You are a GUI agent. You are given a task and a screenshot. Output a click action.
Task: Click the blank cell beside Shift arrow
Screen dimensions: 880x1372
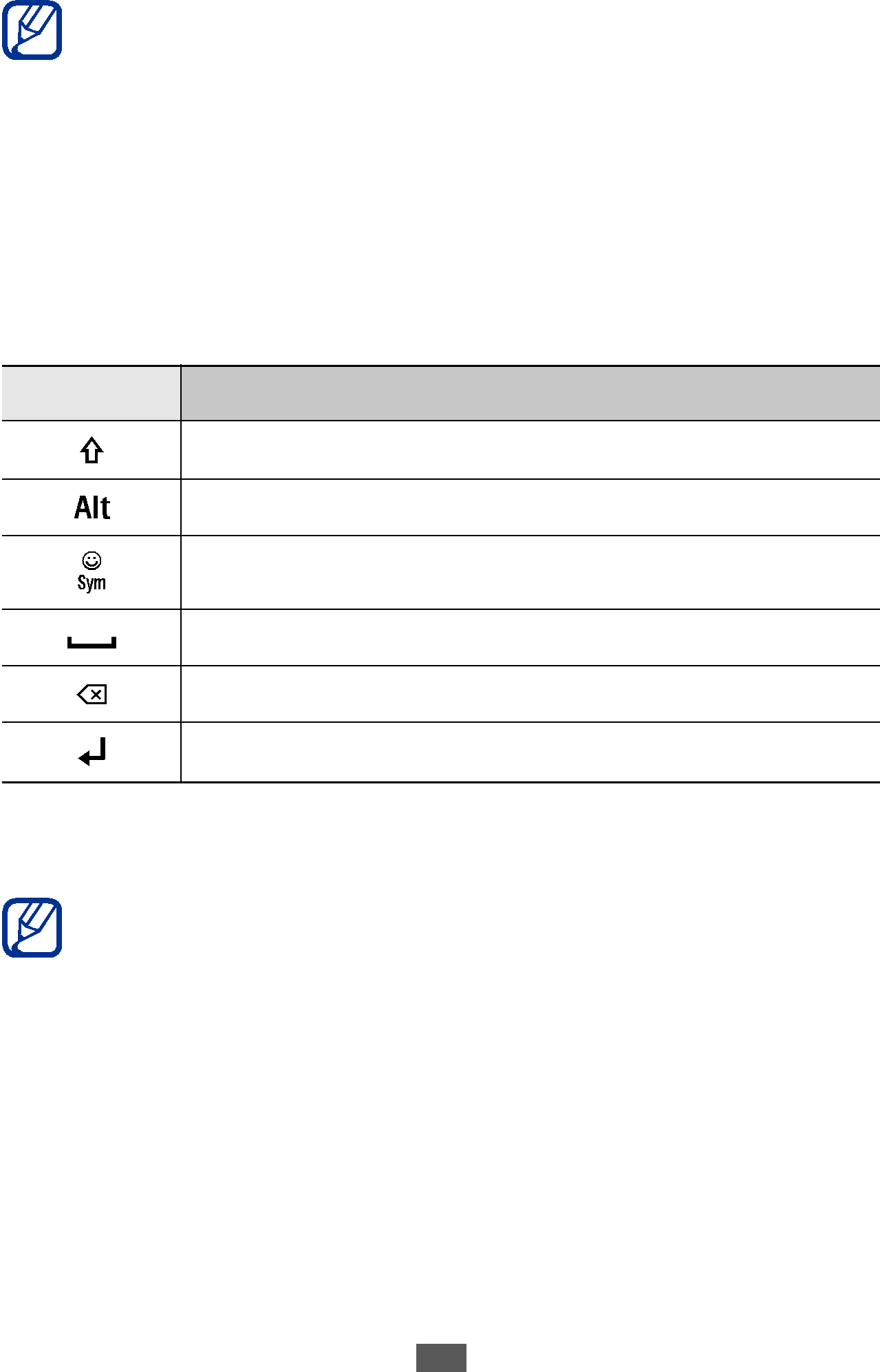[x=530, y=450]
